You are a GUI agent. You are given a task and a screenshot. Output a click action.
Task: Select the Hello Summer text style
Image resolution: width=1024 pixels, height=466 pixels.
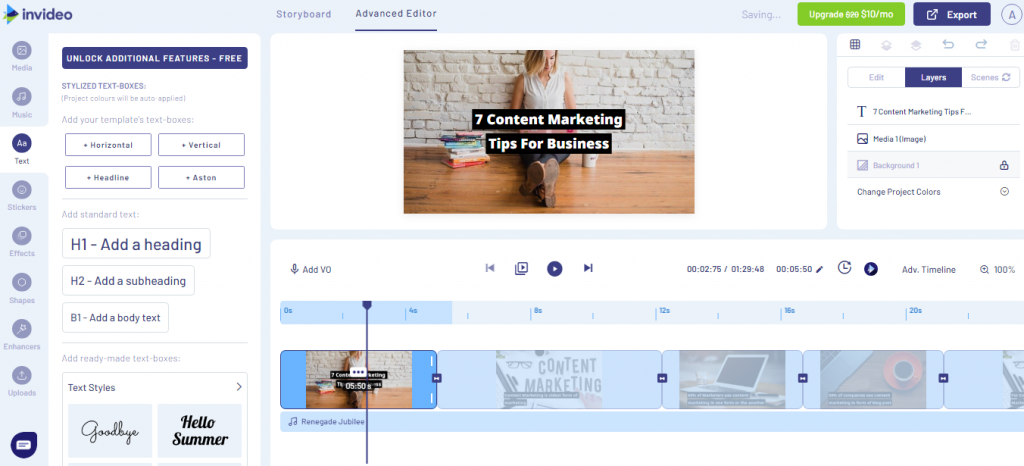point(200,431)
